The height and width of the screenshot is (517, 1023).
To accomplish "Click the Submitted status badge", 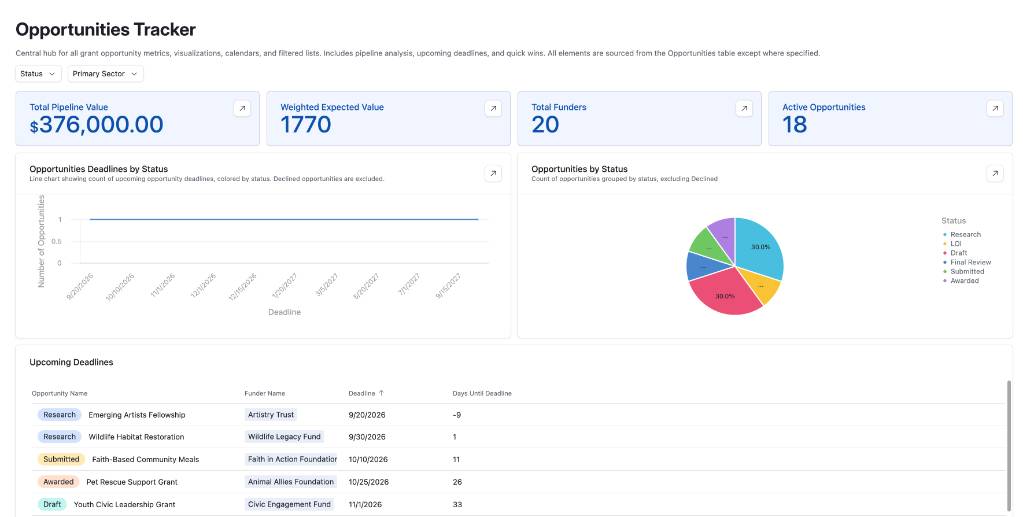I will click(61, 460).
